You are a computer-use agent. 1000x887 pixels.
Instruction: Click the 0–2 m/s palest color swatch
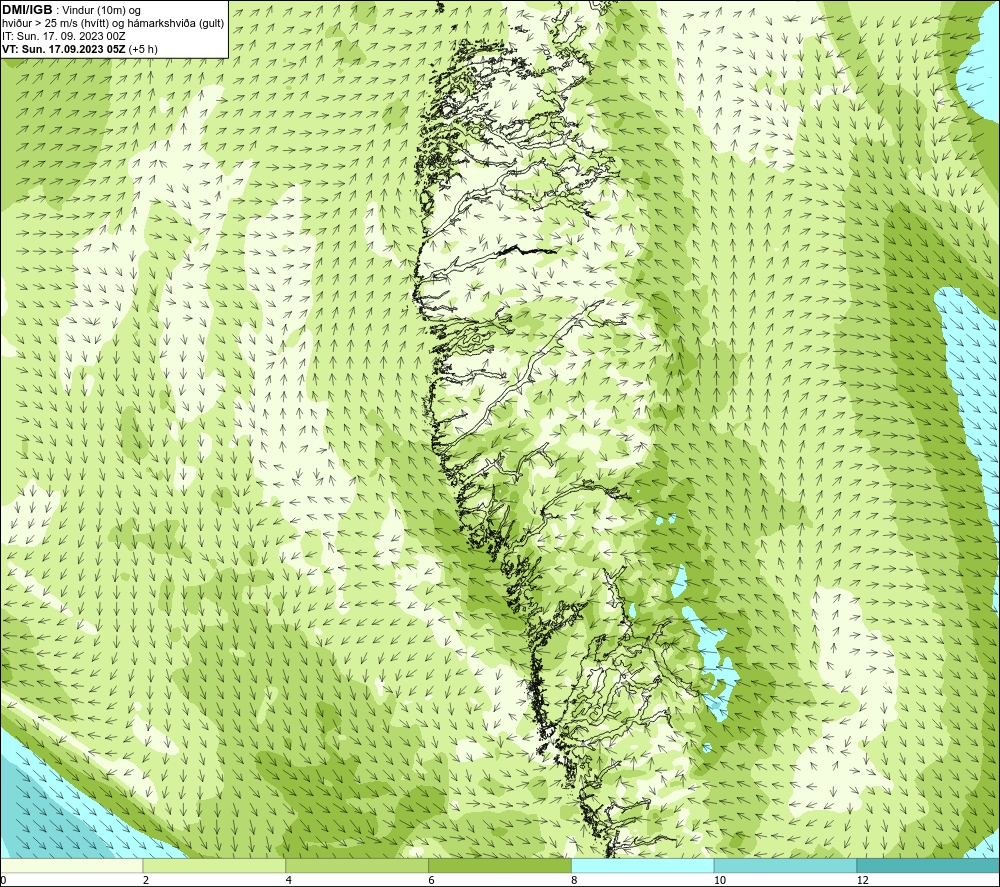point(71,865)
